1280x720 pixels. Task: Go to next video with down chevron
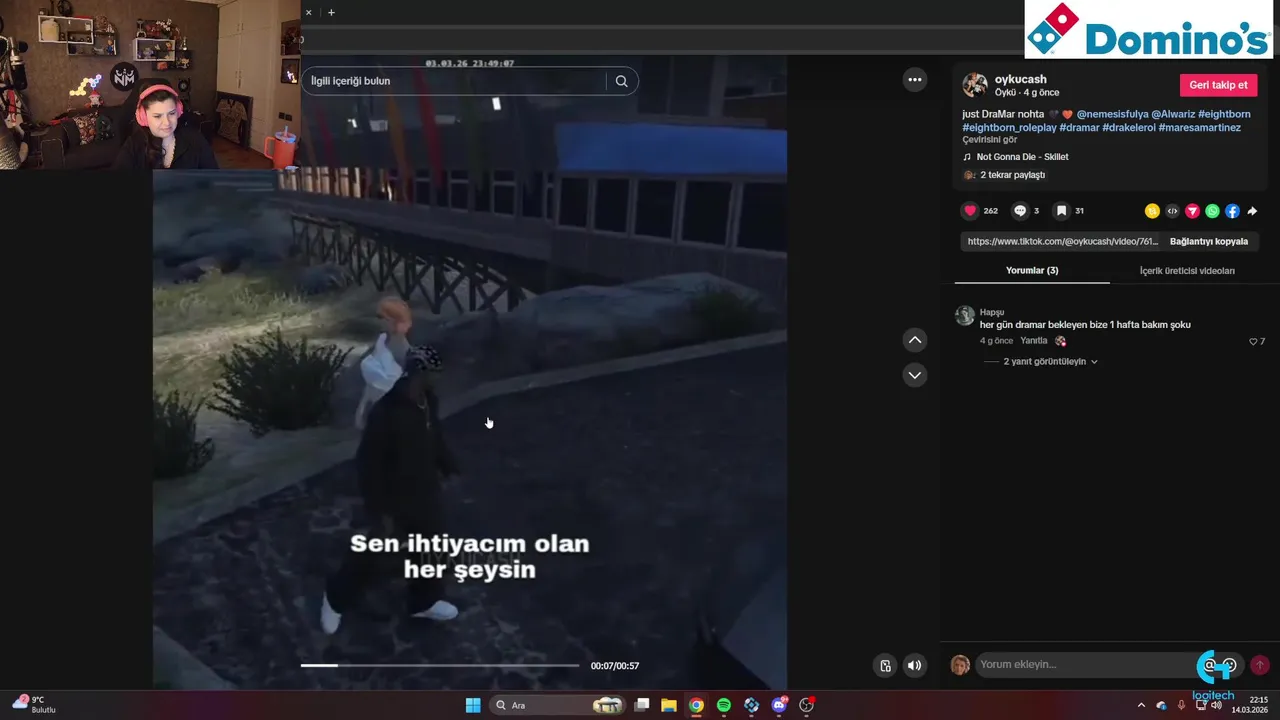915,375
